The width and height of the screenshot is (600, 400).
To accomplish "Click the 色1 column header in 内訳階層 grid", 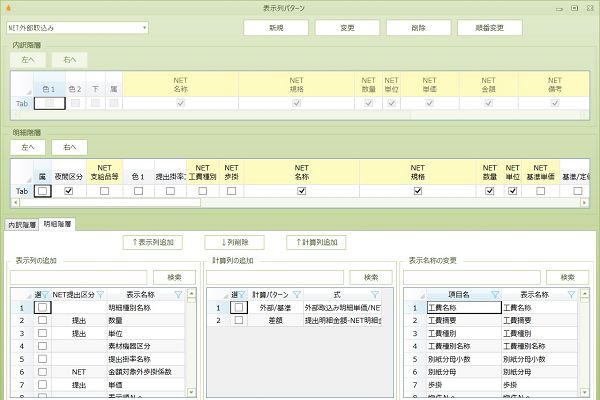I will tap(49, 85).
